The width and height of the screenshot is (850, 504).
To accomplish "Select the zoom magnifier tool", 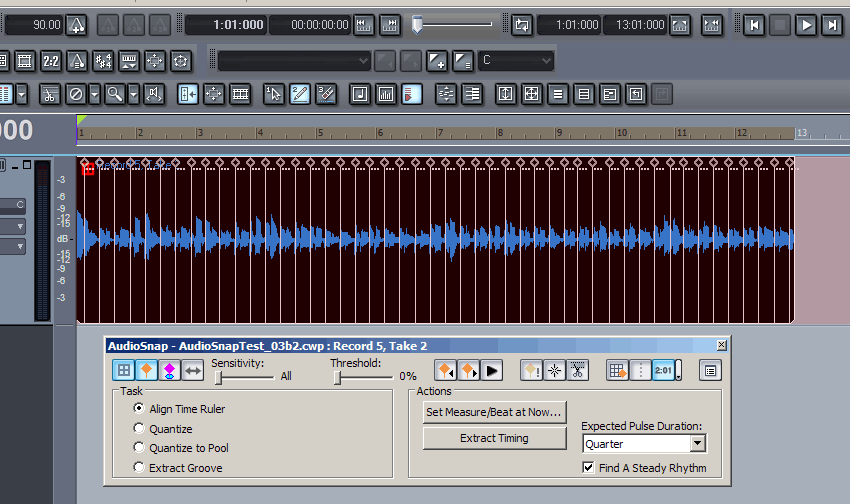I will [115, 94].
